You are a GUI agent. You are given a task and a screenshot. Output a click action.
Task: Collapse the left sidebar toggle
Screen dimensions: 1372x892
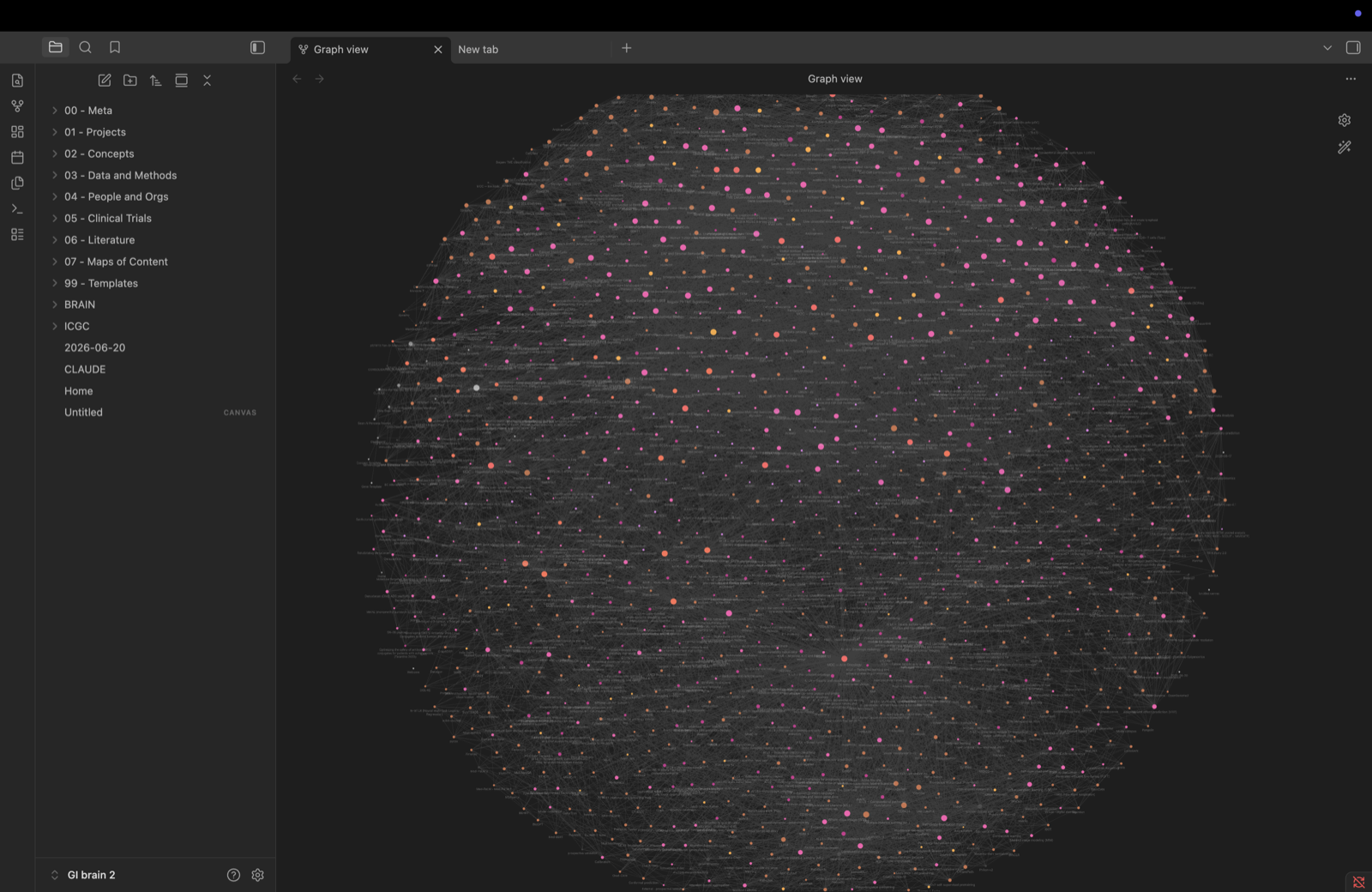[257, 47]
